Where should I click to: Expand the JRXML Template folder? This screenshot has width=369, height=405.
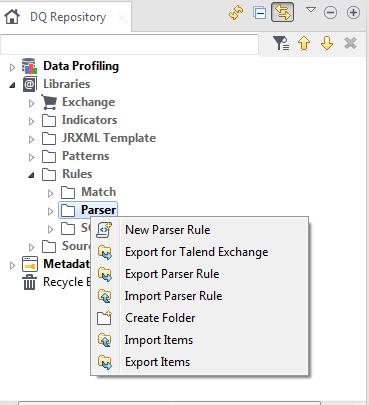(x=31, y=140)
